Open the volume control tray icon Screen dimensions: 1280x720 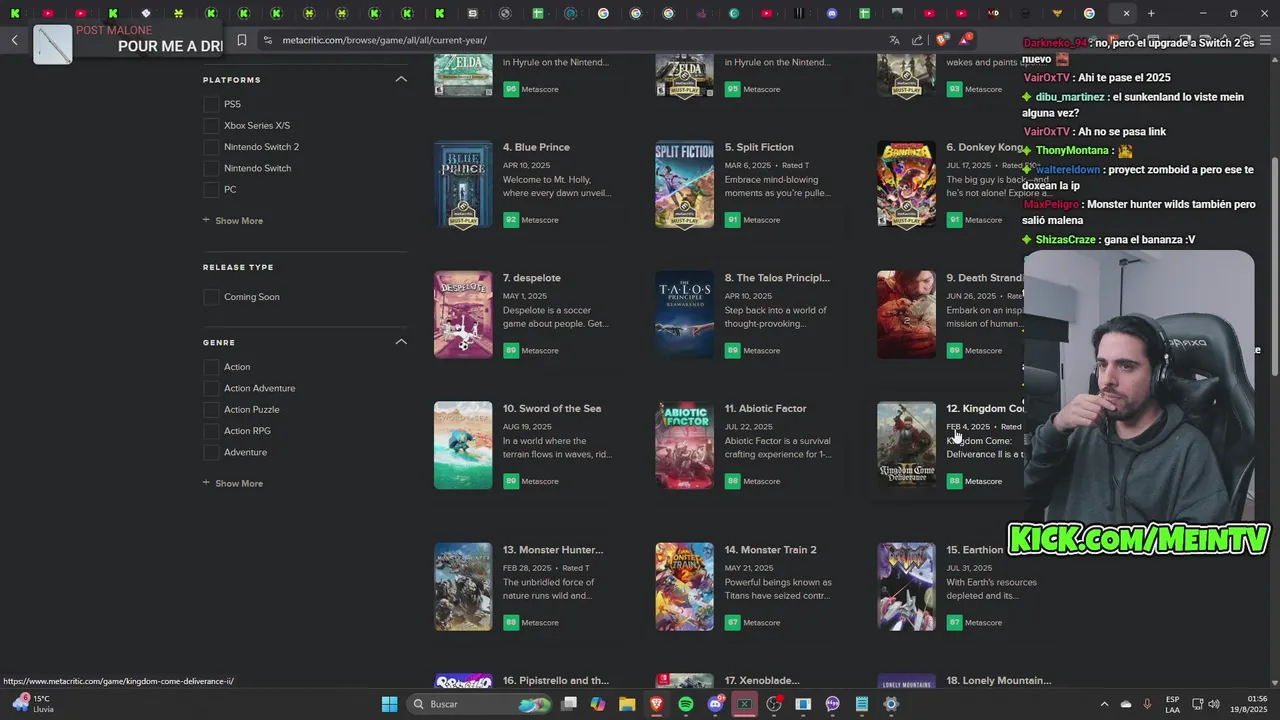click(x=1214, y=704)
